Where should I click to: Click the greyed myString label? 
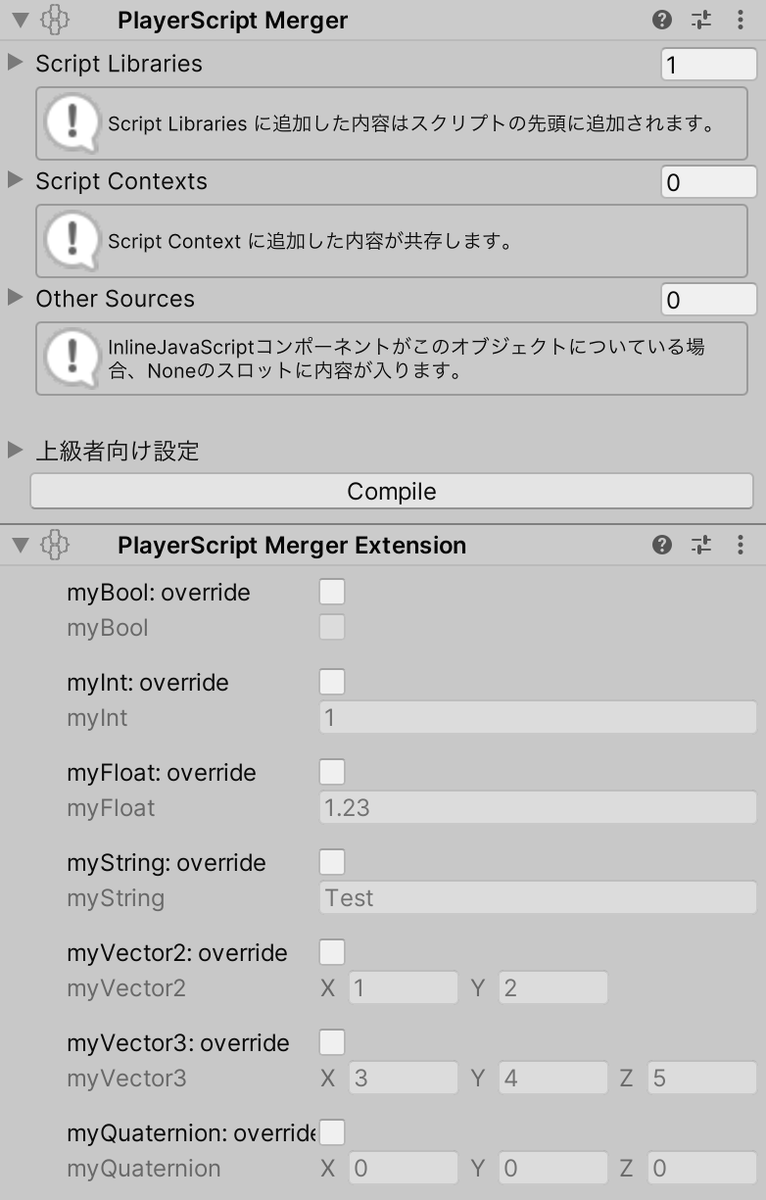[x=115, y=898]
